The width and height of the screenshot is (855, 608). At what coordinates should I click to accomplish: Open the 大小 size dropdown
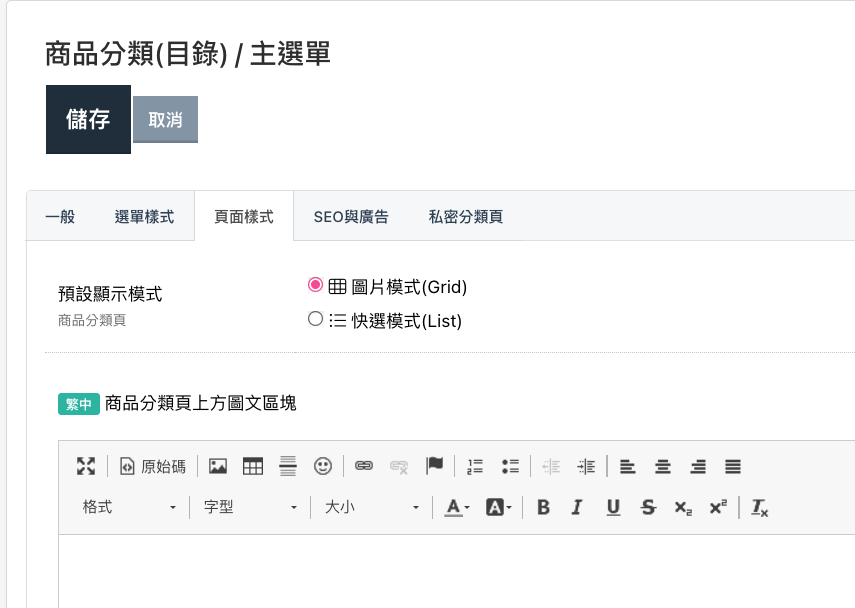click(x=371, y=507)
